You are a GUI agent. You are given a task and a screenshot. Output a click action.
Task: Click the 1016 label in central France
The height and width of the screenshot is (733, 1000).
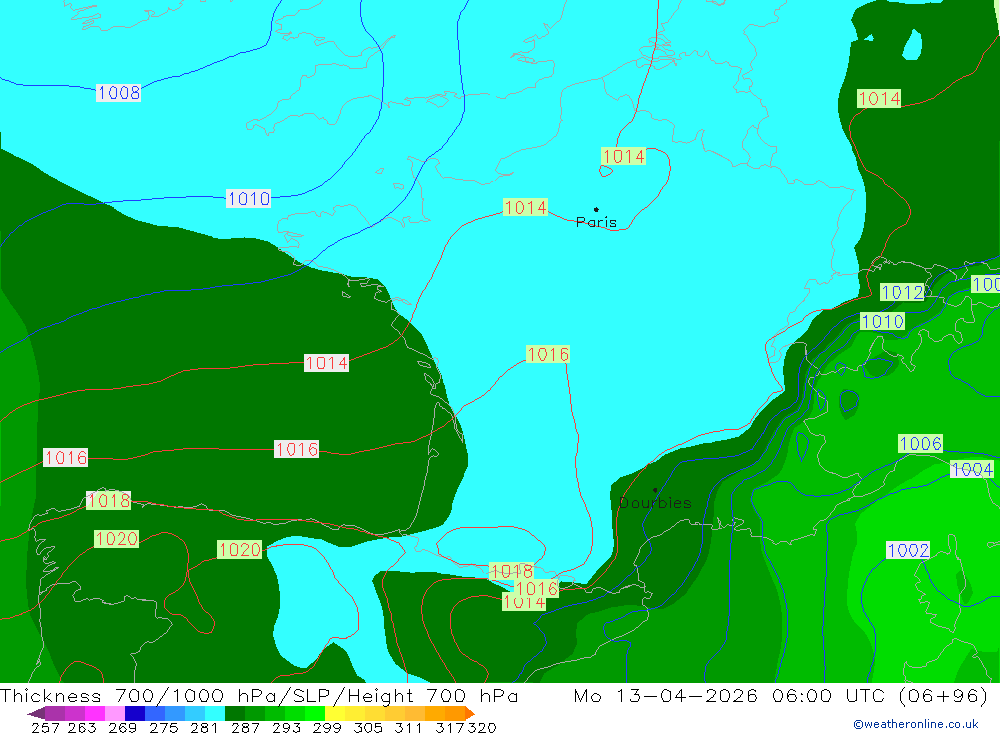coord(548,354)
